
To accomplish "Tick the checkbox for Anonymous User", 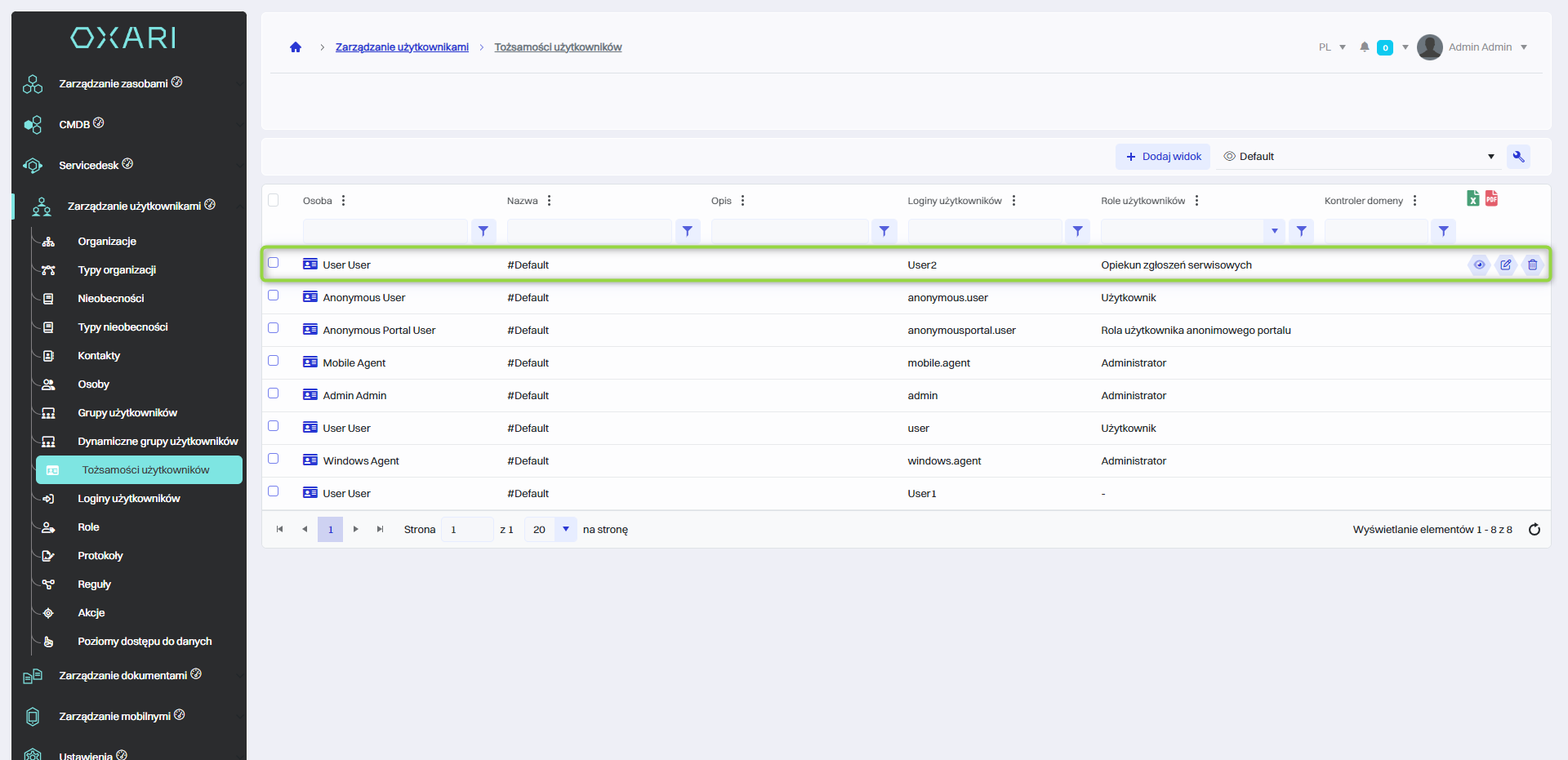I will click(x=274, y=296).
